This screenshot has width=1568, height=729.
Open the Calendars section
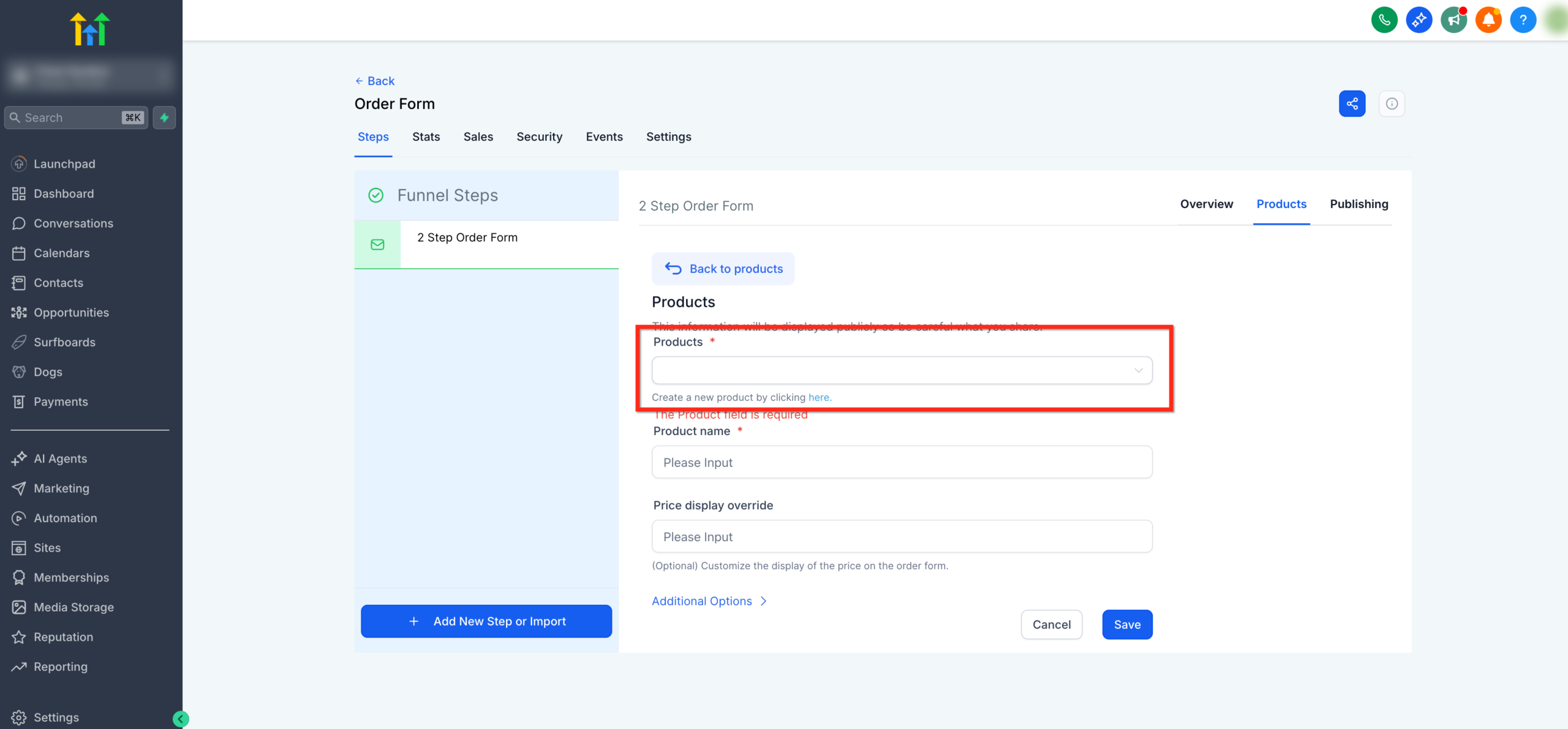pos(61,253)
